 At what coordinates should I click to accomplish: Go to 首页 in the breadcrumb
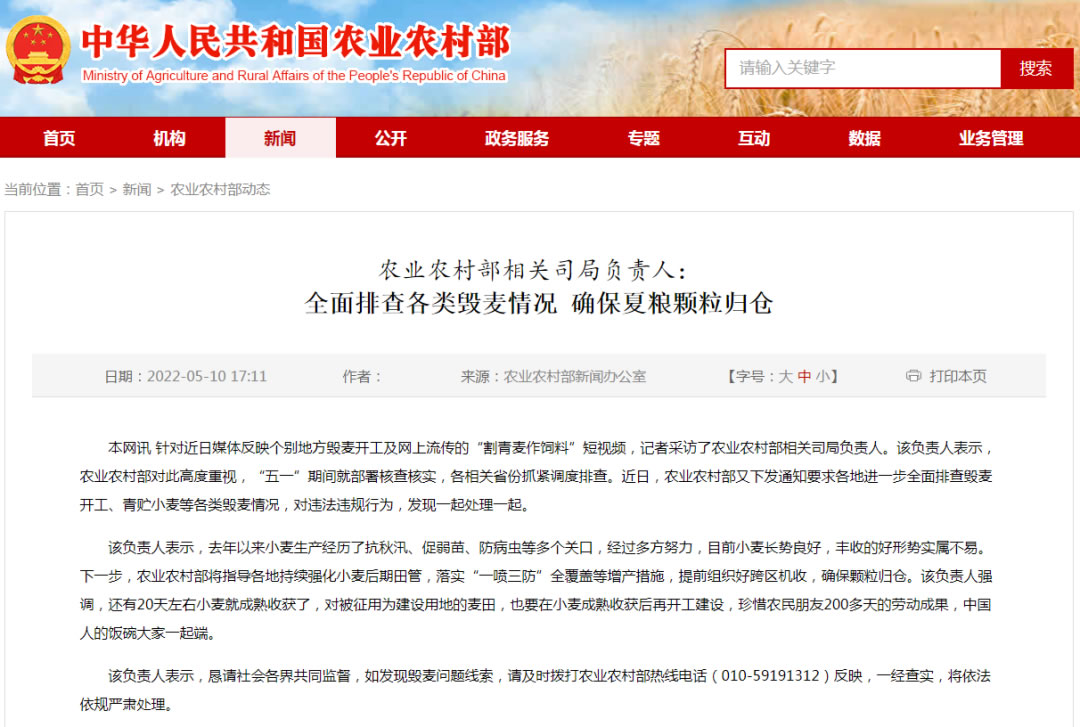pyautogui.click(x=90, y=190)
